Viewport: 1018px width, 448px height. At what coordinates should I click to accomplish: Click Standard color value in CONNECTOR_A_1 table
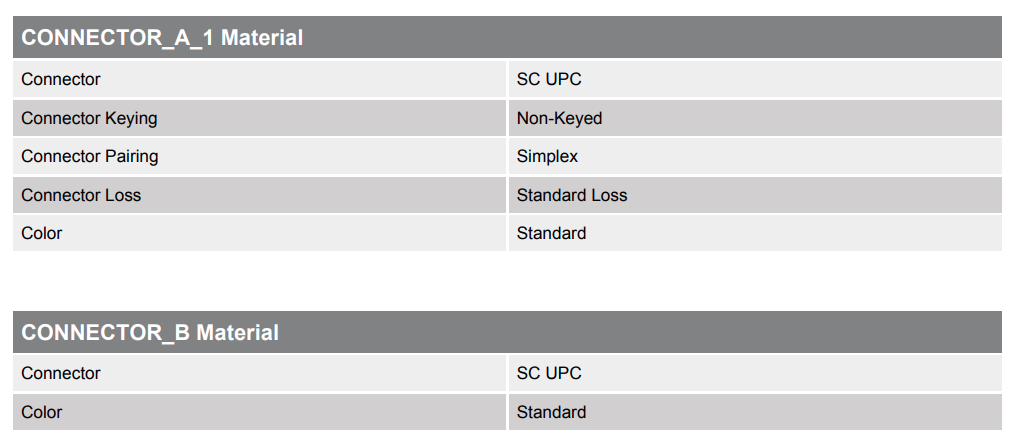point(551,233)
